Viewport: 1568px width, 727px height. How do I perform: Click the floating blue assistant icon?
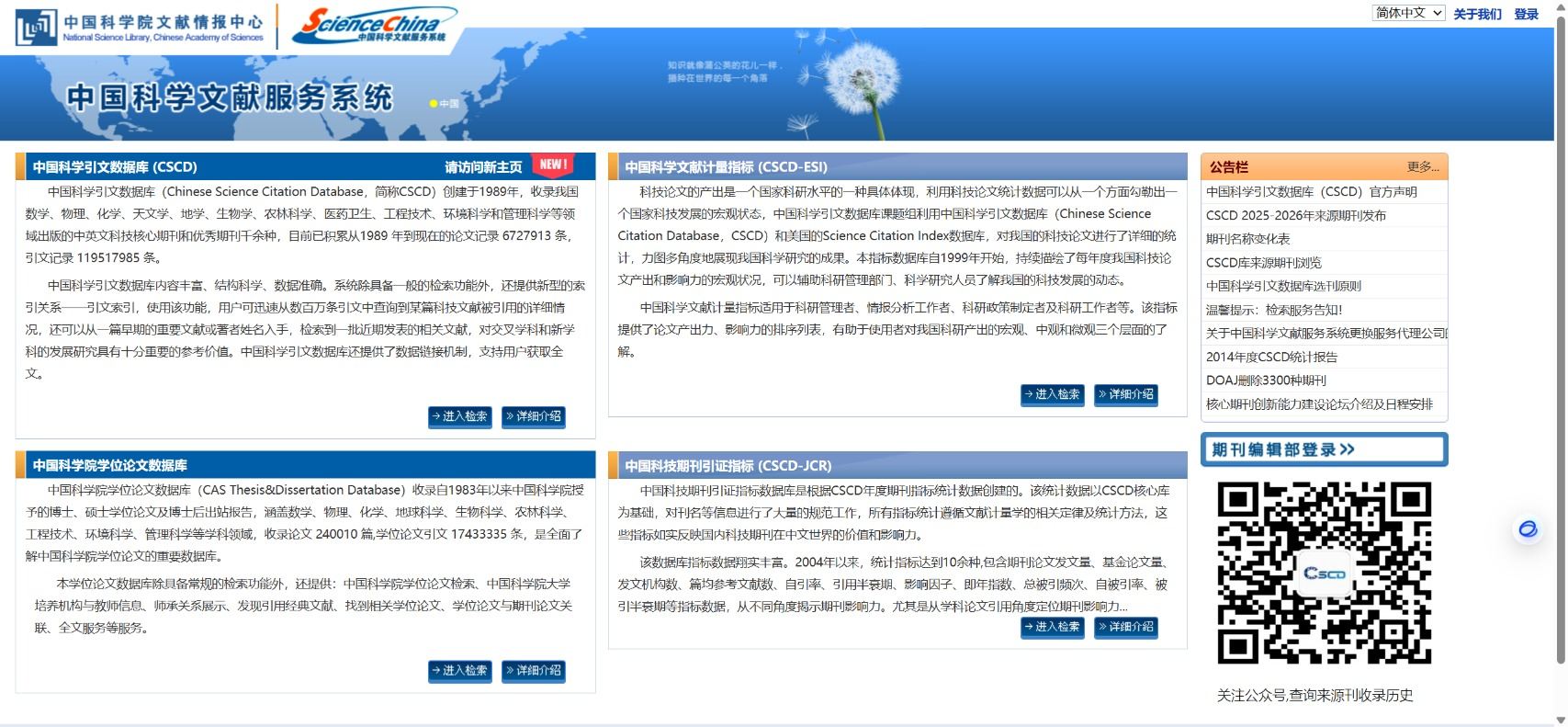tap(1527, 529)
